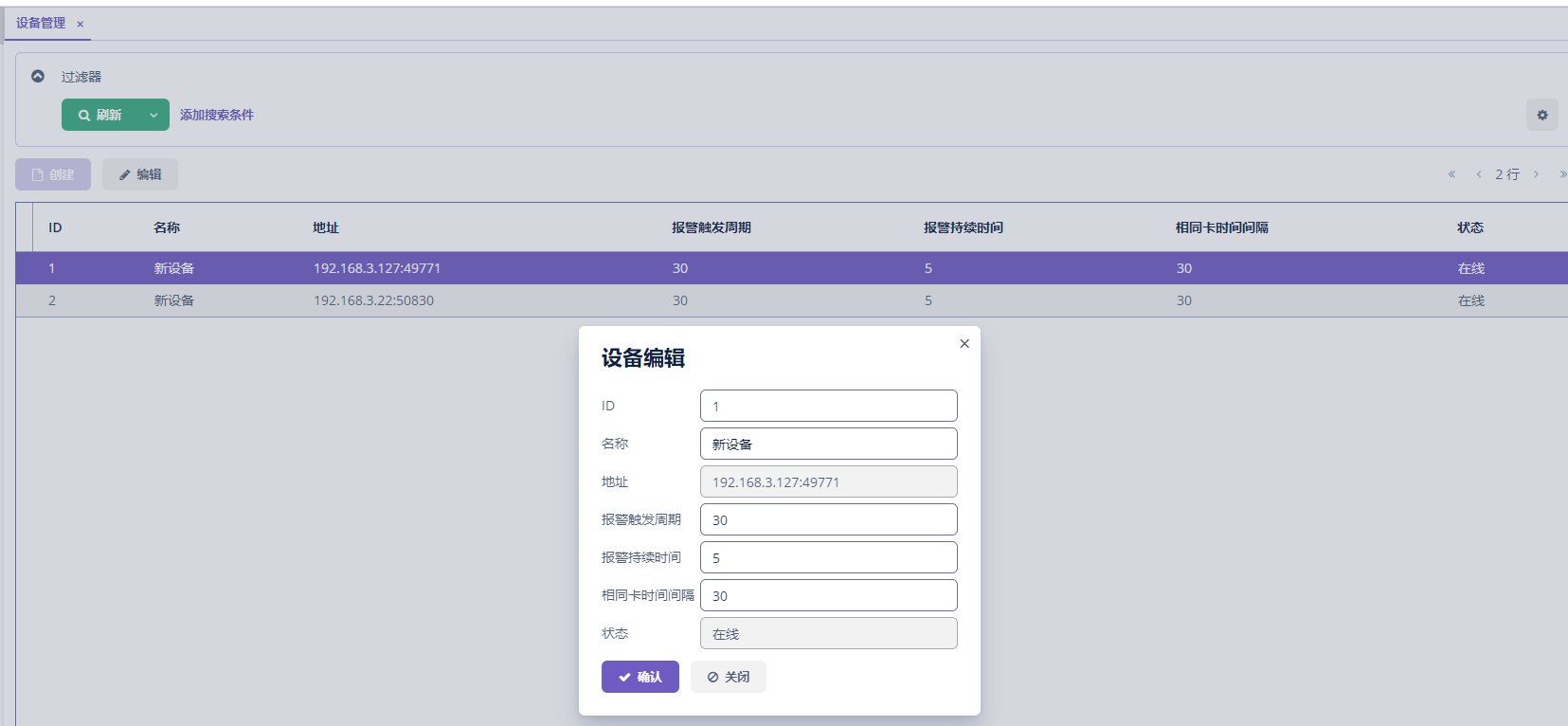Image resolution: width=1568 pixels, height=726 pixels.
Task: Close the 设备编辑 dialog with the X icon
Action: (964, 344)
